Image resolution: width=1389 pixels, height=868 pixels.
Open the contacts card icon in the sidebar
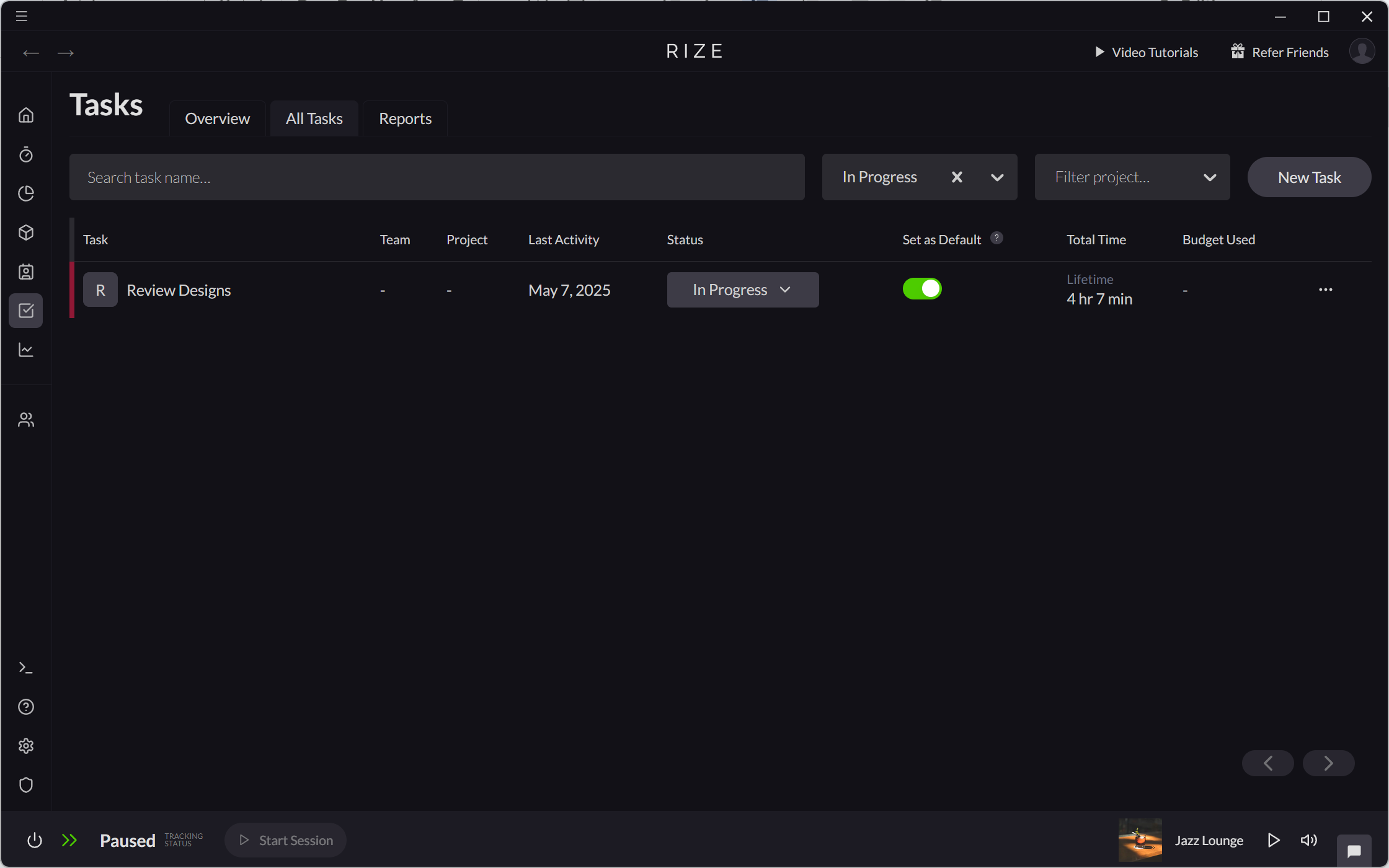click(x=26, y=272)
